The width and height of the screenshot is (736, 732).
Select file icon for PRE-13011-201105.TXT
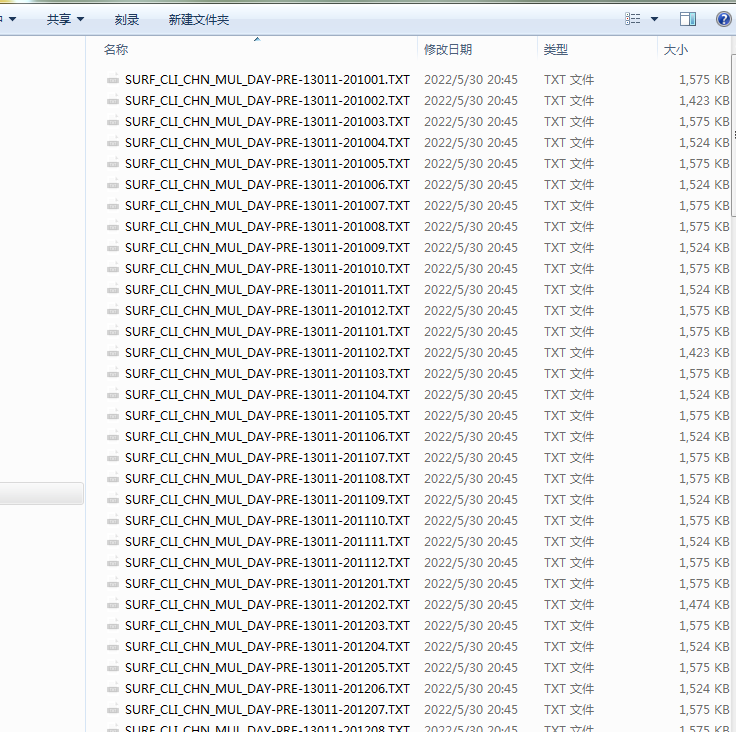click(x=113, y=416)
